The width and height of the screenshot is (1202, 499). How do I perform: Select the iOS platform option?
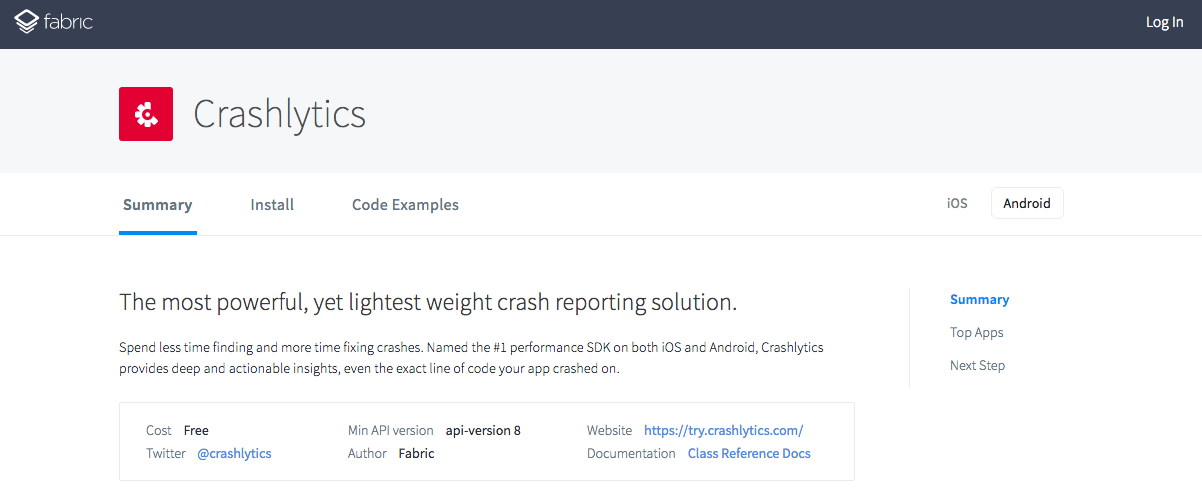(x=957, y=203)
